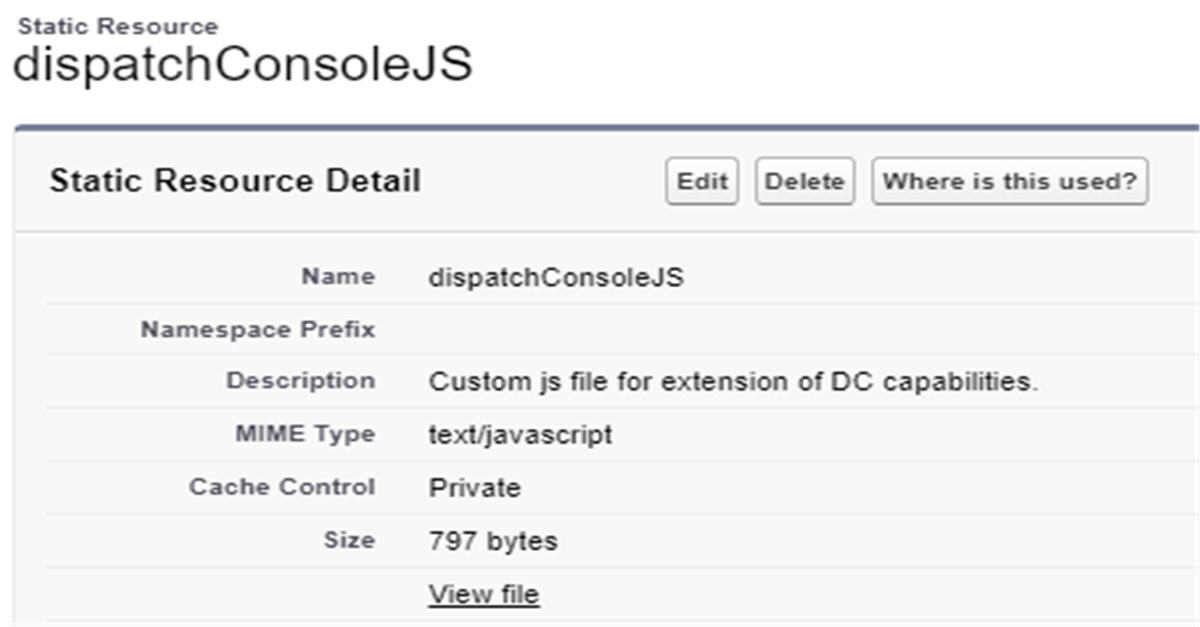This screenshot has height=627, width=1200.
Task: Select the dispatchConsoleJS value in the Name row
Action: click(556, 278)
